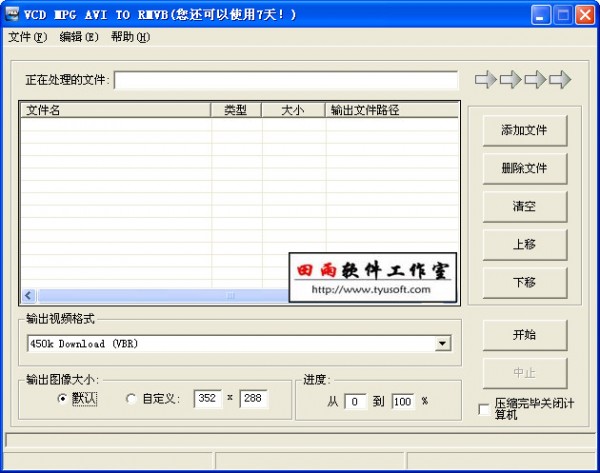The width and height of the screenshot is (600, 473).
Task: Click the 正在处理的文件 text field
Action: 286,80
